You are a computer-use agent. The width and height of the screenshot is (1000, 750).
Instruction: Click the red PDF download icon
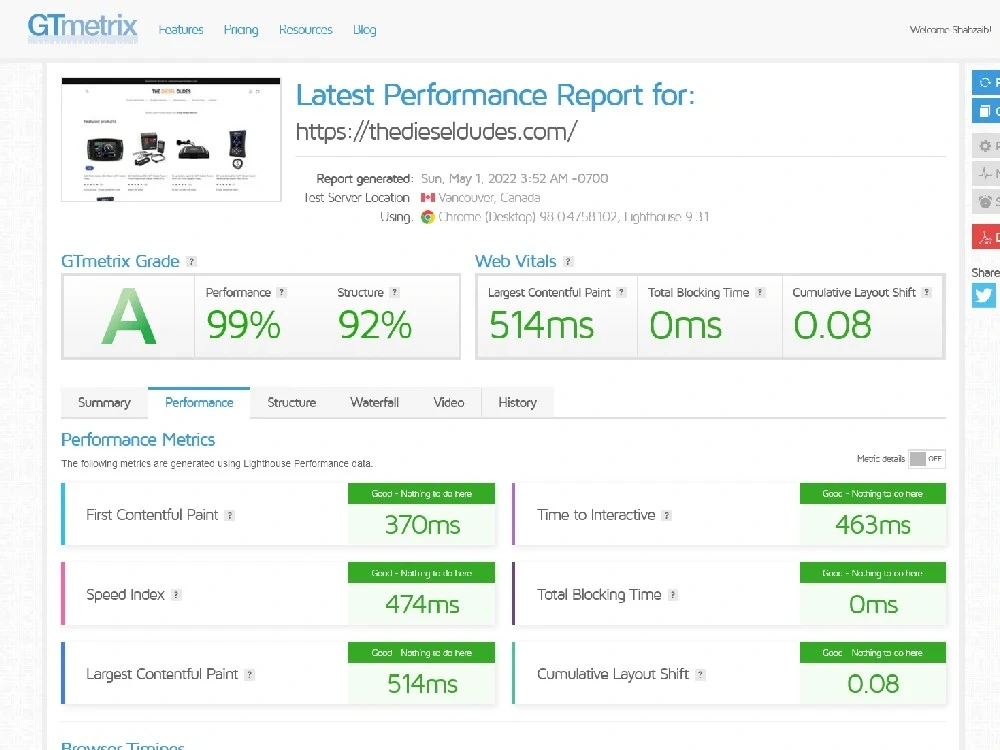[x=986, y=237]
